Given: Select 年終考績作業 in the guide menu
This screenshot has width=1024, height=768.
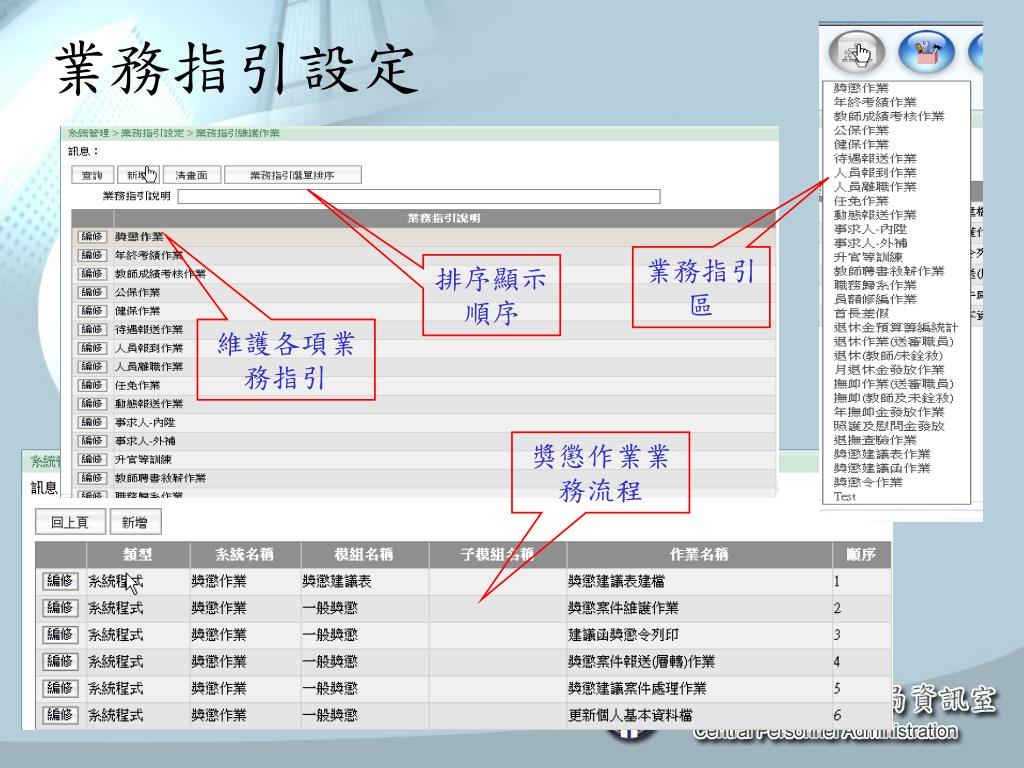Looking at the screenshot, I should click(875, 103).
